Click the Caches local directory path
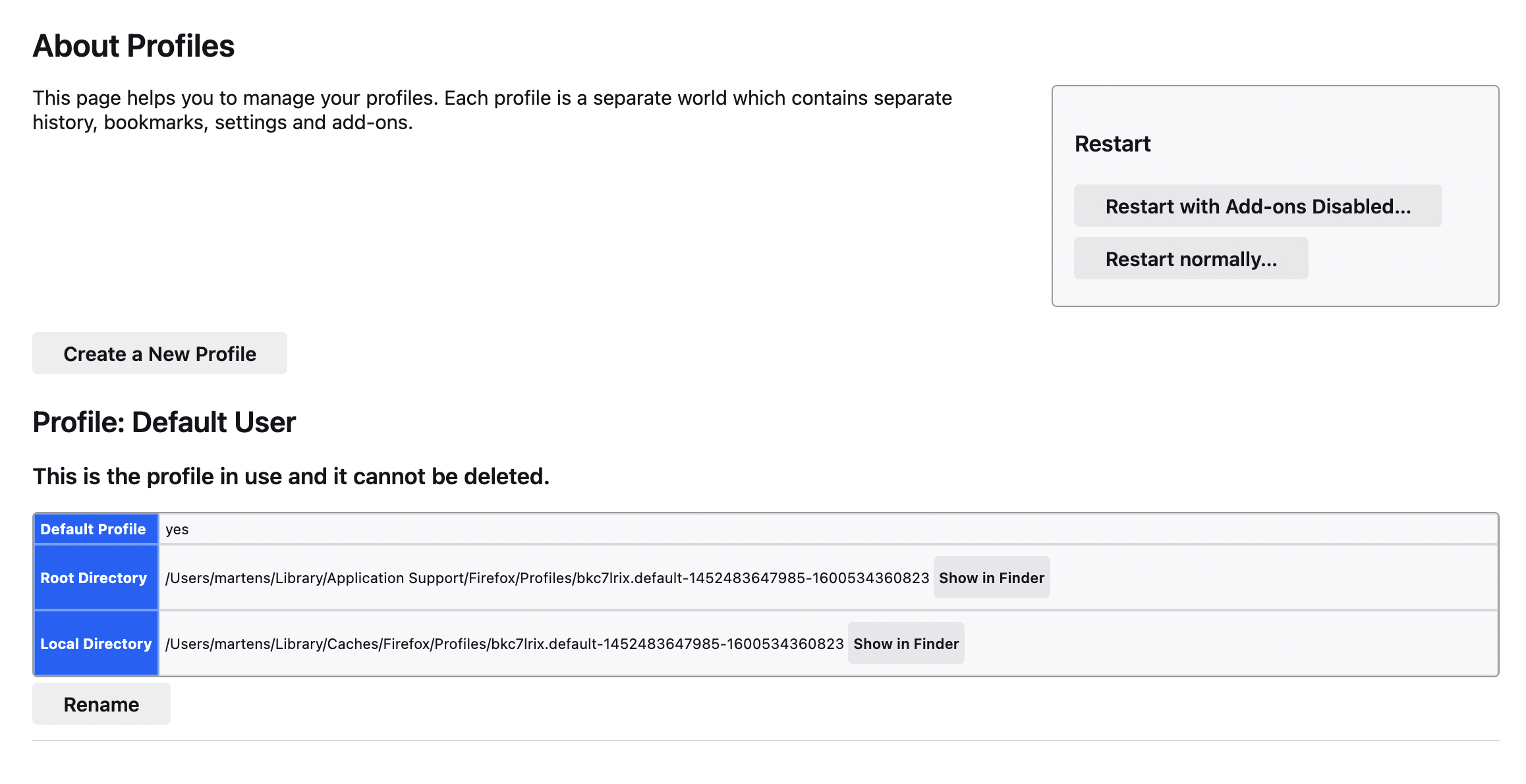 click(504, 644)
